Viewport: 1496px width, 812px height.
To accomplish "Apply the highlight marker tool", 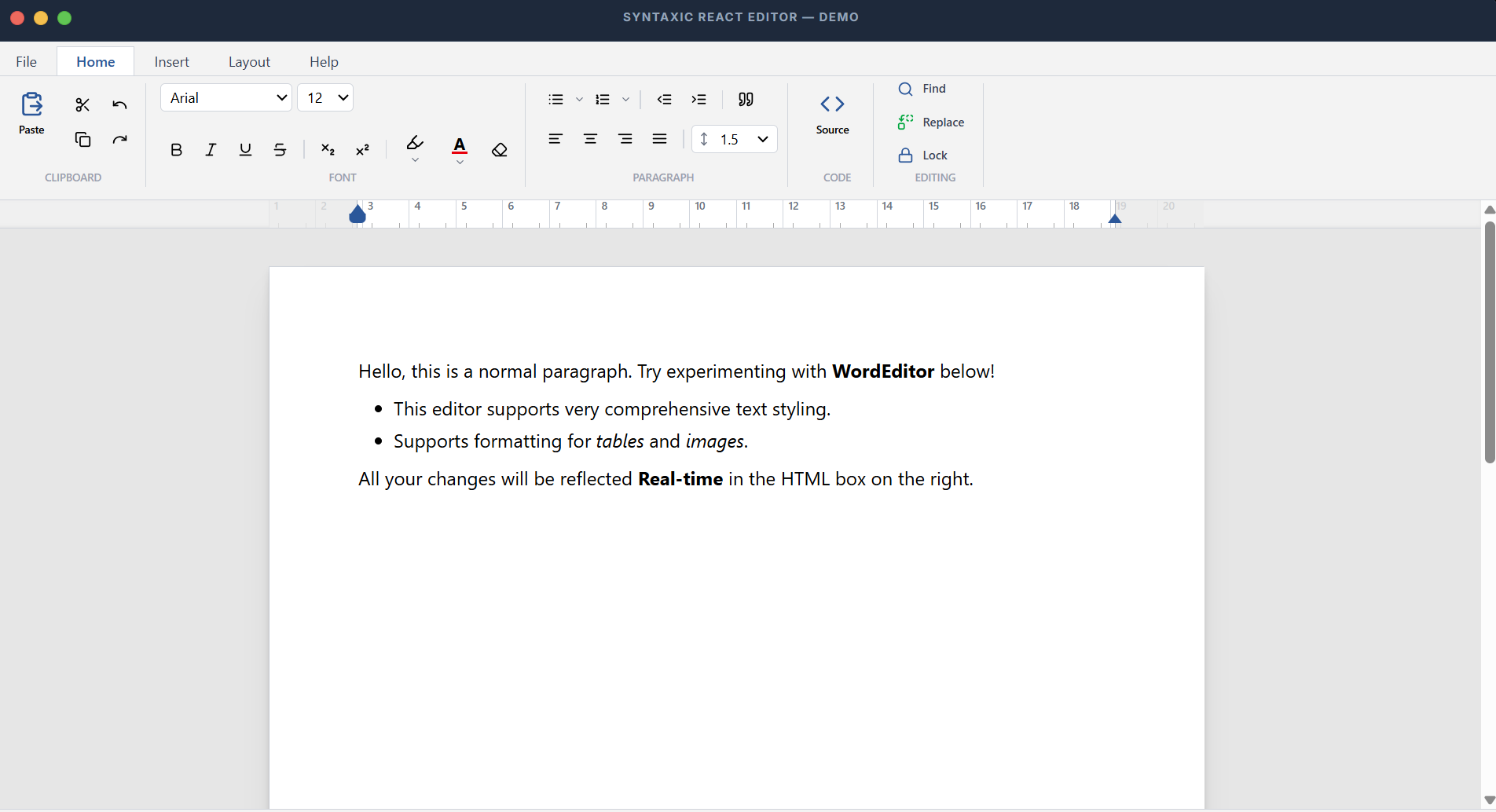I will pos(415,143).
